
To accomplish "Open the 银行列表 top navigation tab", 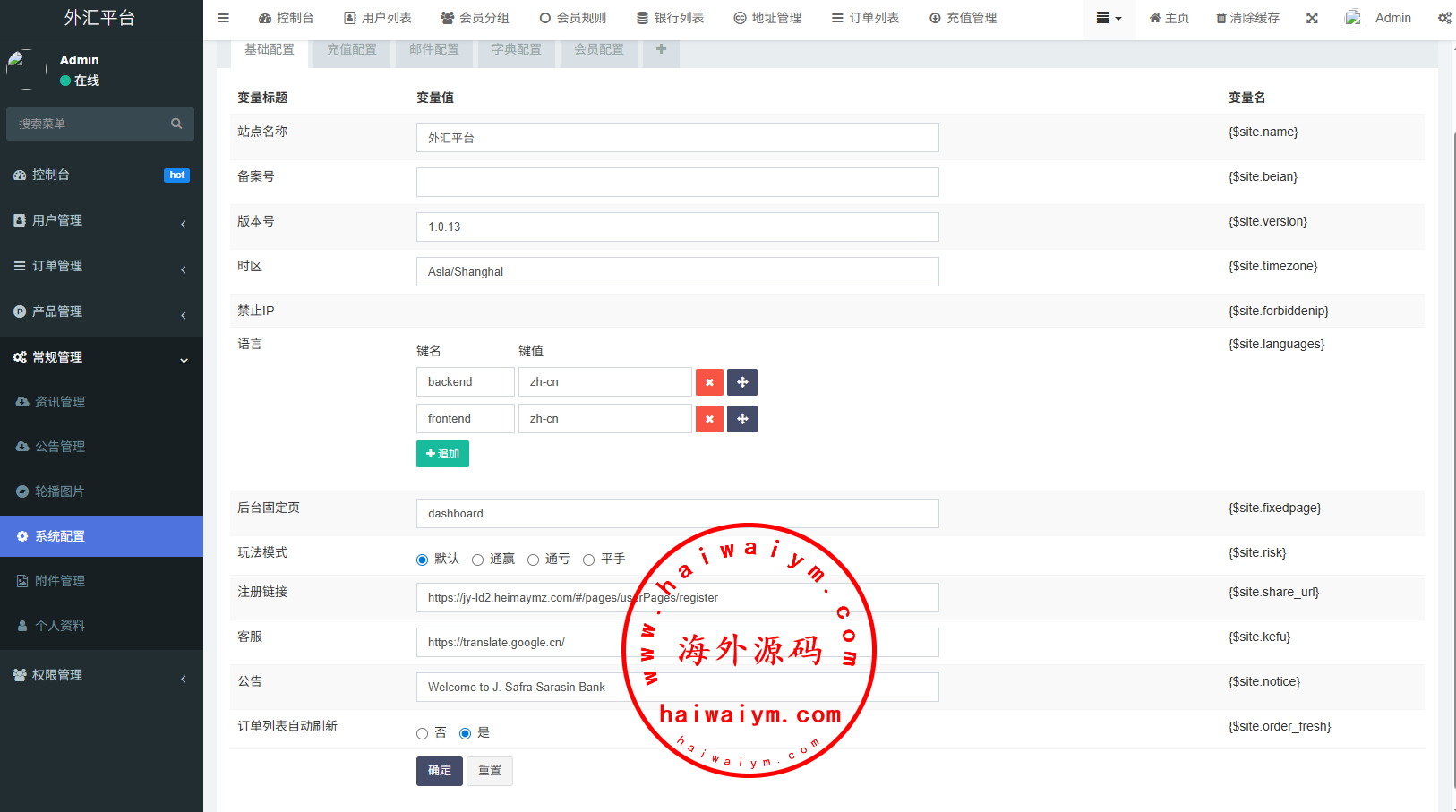I will tap(670, 18).
